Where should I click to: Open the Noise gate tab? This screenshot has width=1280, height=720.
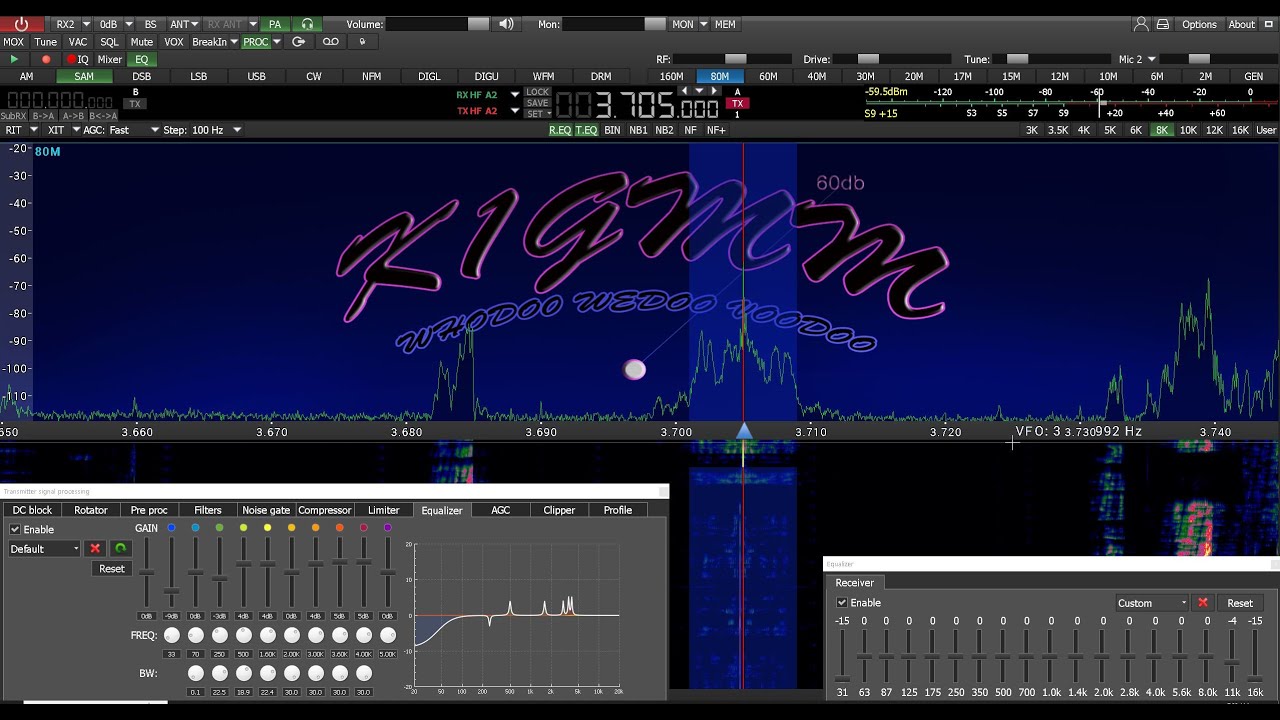tap(266, 510)
